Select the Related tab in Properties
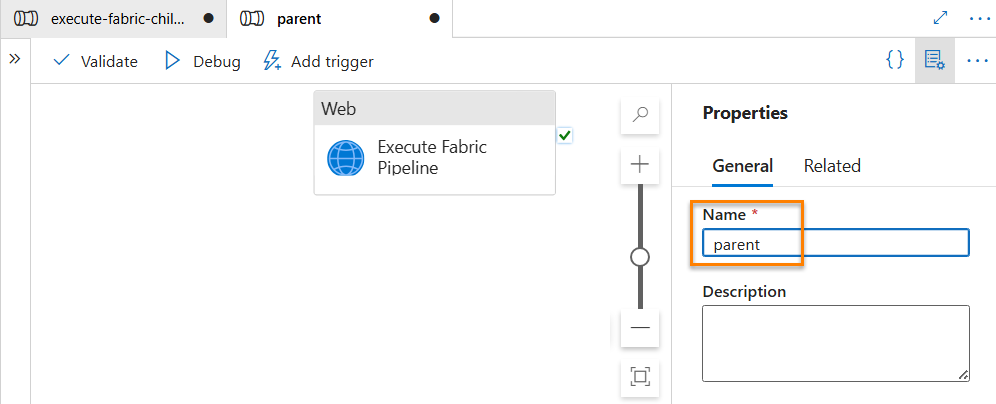 [x=832, y=166]
